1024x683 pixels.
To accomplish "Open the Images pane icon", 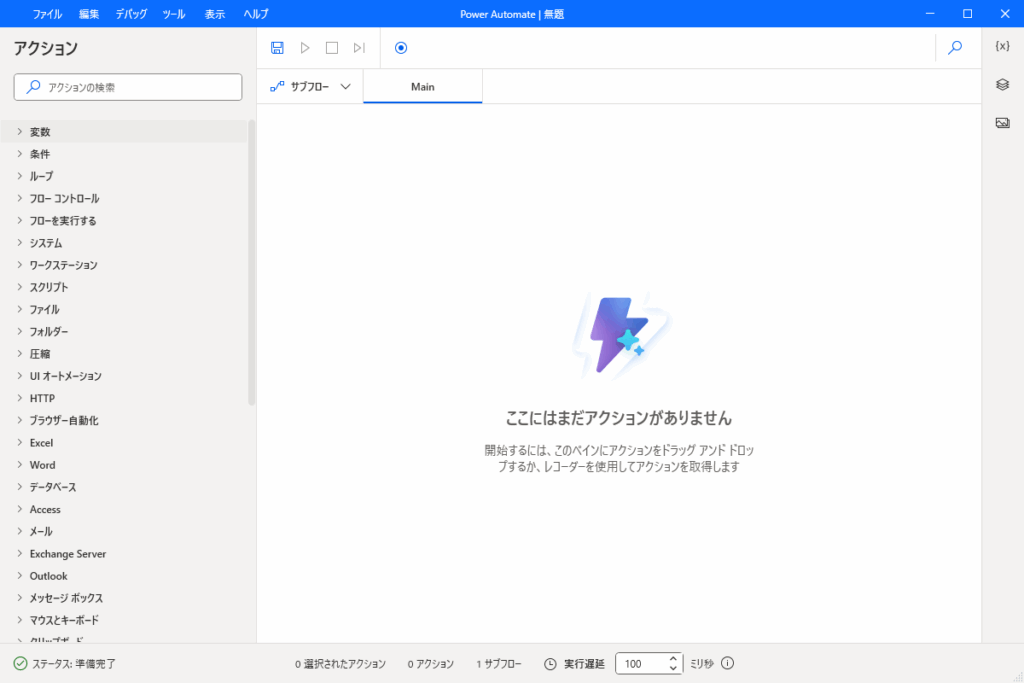I will point(1003,123).
